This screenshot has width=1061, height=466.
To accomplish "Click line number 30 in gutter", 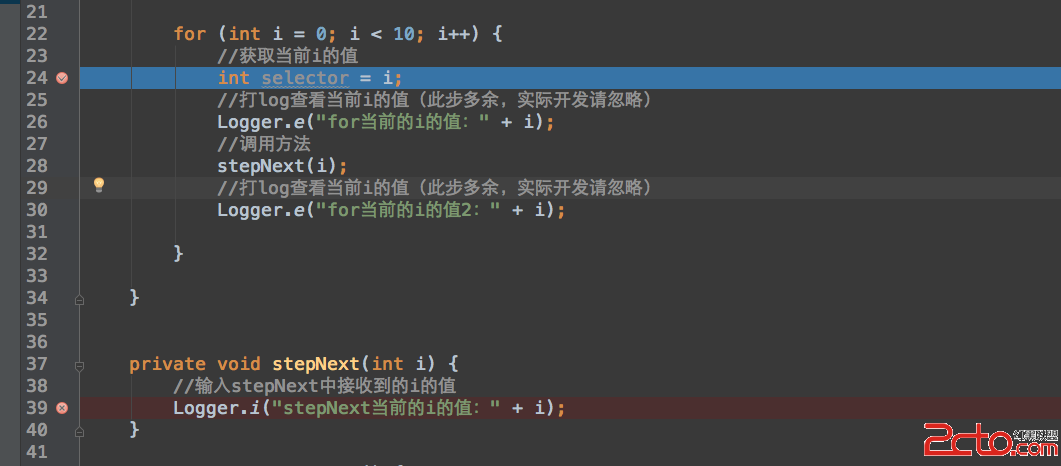I will click(x=36, y=210).
